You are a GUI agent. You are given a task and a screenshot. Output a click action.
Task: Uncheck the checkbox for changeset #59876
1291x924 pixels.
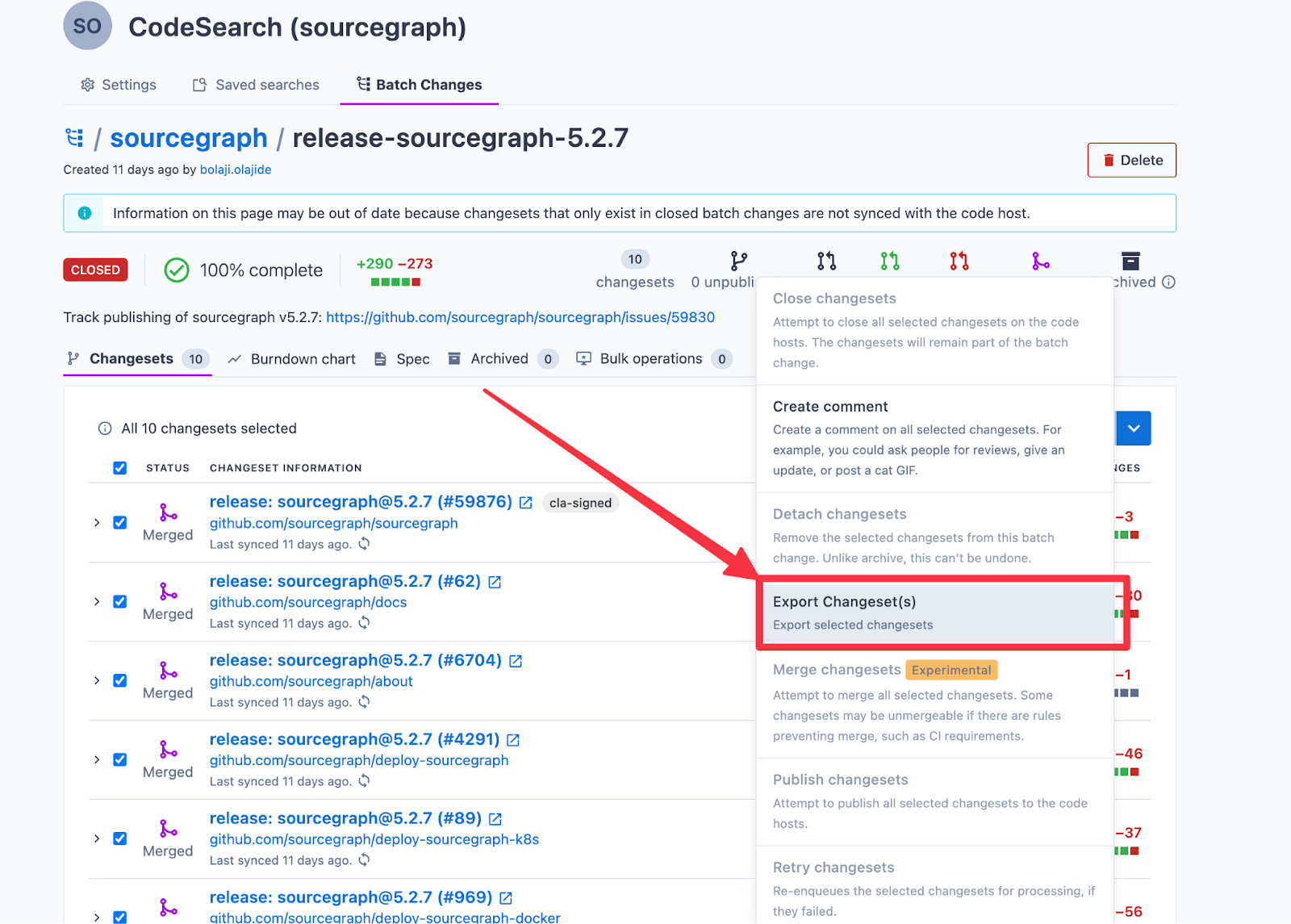coord(120,522)
